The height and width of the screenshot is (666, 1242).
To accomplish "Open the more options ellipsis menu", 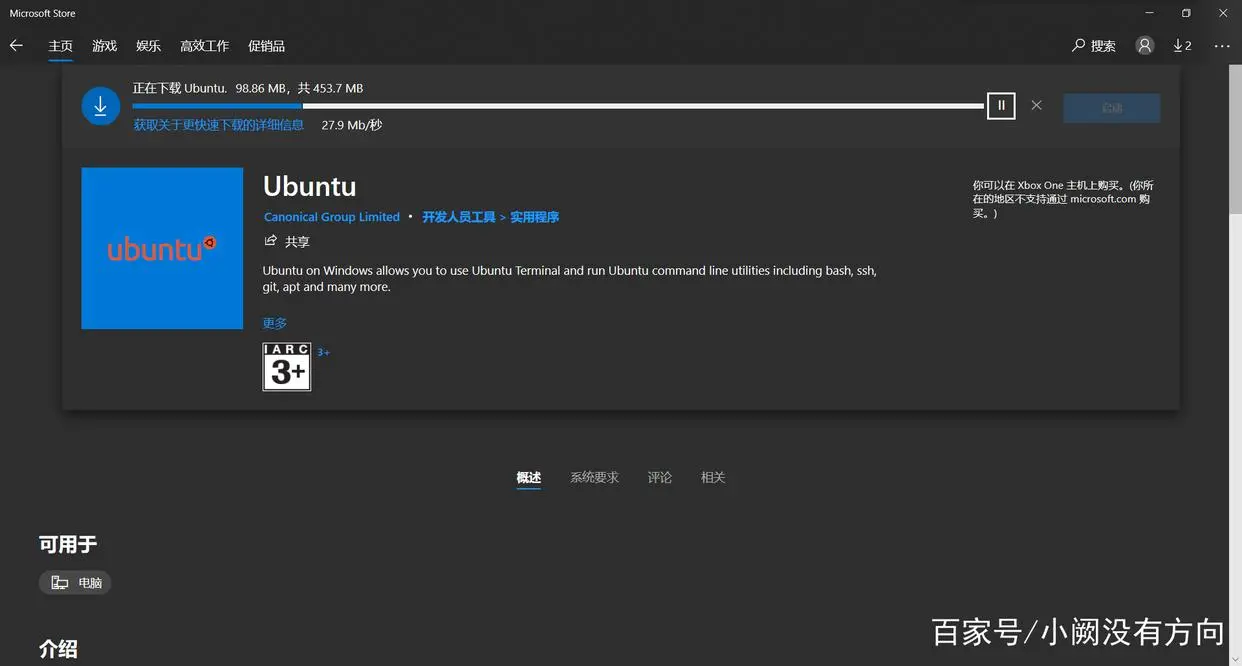I will point(1222,46).
